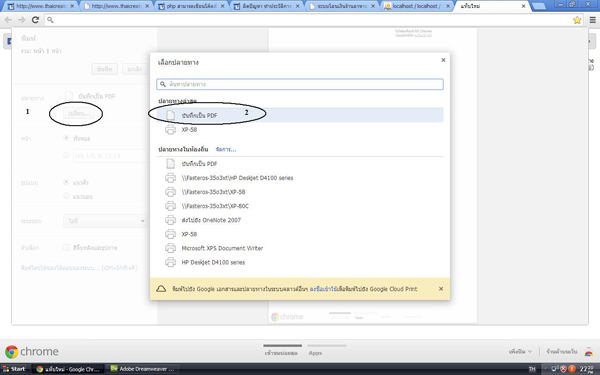Image resolution: width=600 pixels, height=375 pixels.
Task: Select Save as PDF in local destinations list
Action: (x=300, y=164)
